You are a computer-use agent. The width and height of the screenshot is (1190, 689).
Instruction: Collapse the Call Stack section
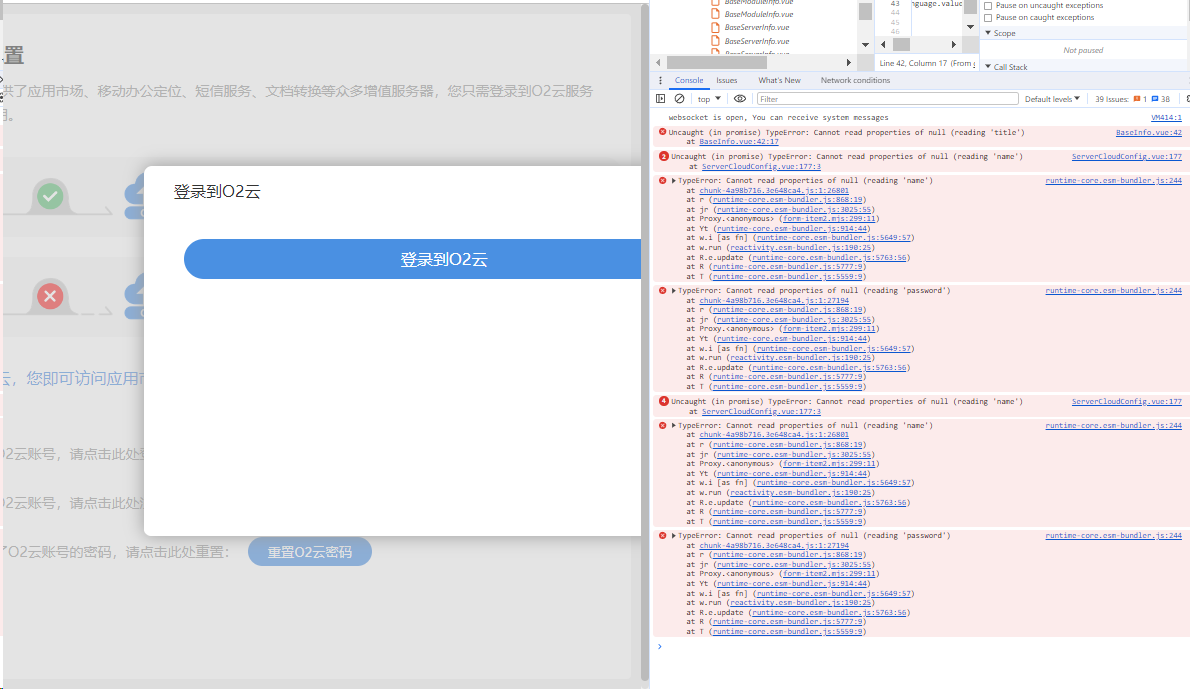pyautogui.click(x=988, y=67)
